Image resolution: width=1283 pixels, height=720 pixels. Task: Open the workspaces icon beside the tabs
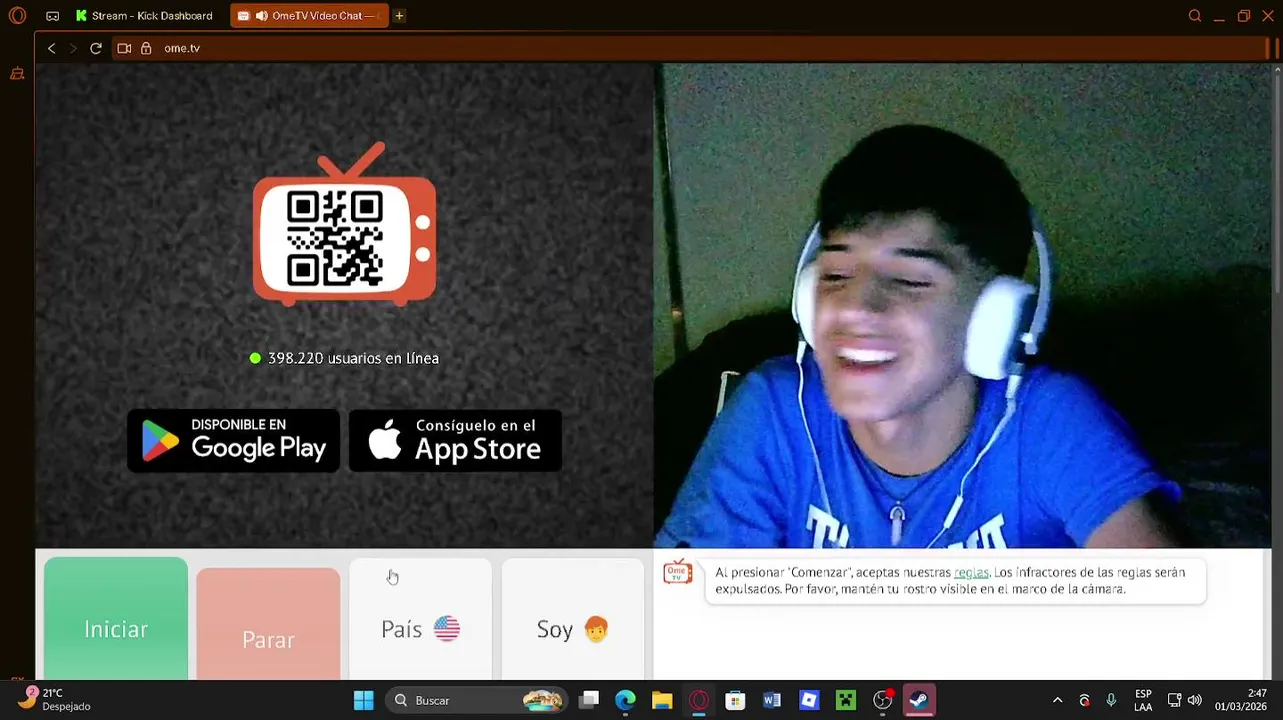(52, 16)
